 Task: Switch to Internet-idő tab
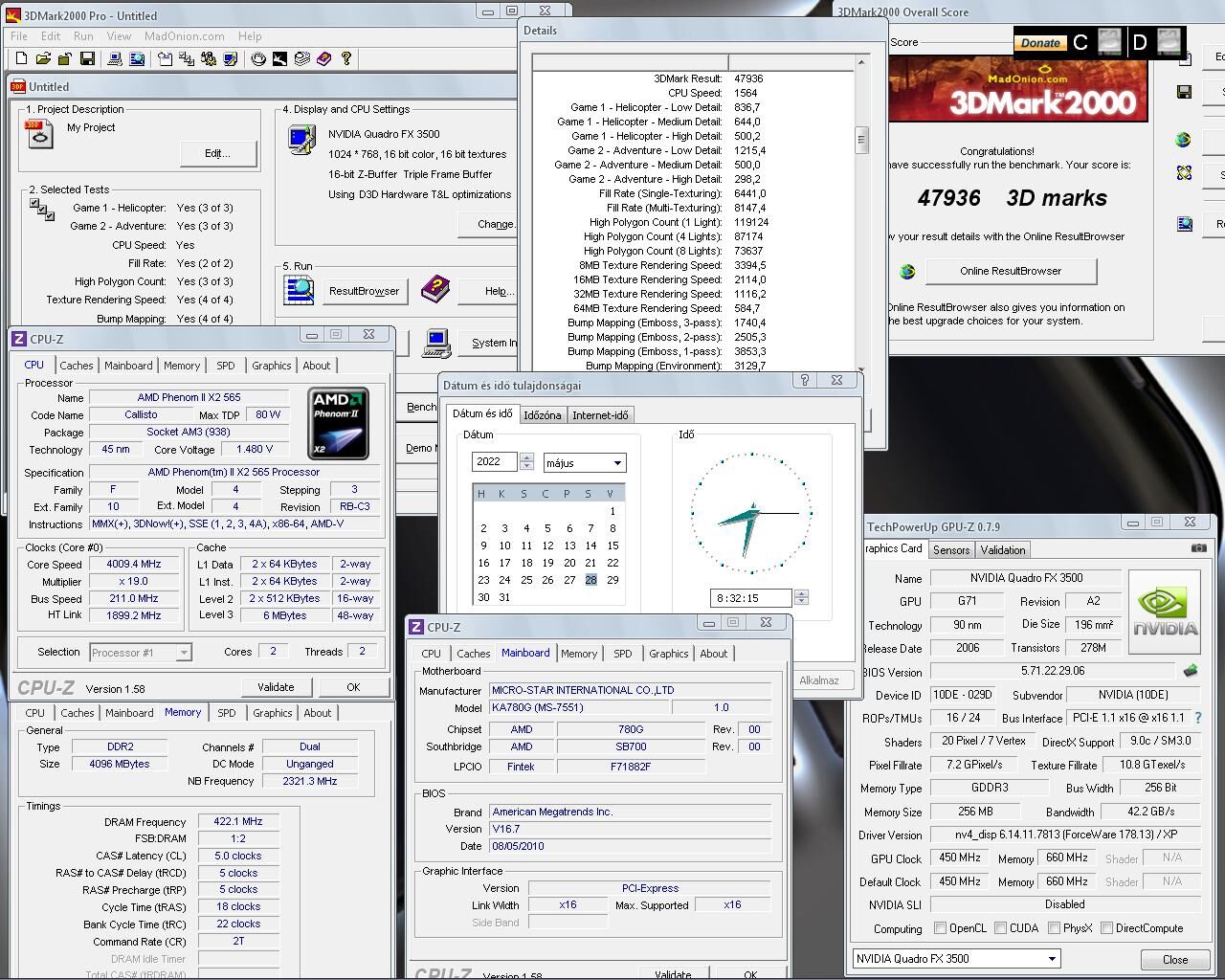[x=600, y=415]
